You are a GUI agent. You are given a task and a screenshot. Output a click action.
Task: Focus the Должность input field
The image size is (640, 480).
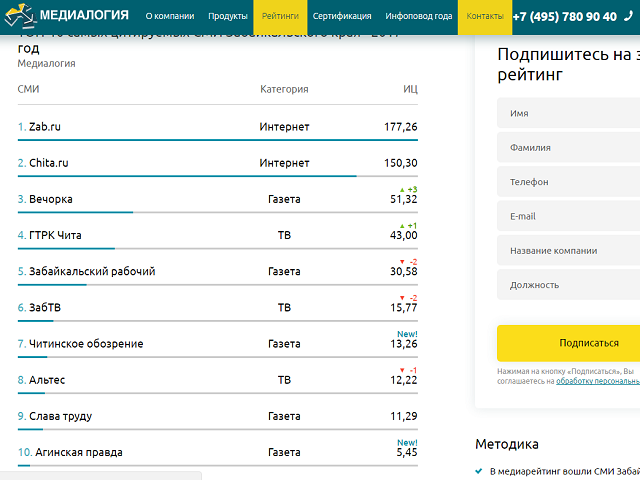568,284
